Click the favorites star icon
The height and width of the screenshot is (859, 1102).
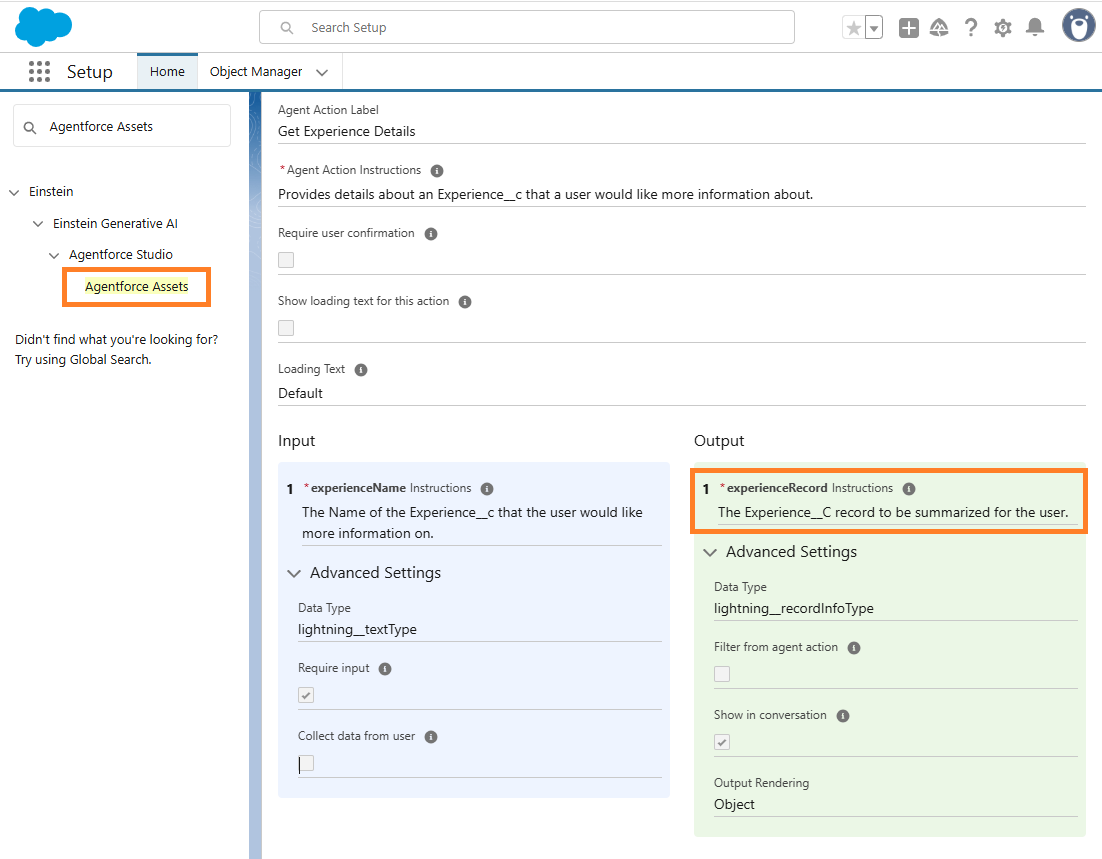pos(853,28)
